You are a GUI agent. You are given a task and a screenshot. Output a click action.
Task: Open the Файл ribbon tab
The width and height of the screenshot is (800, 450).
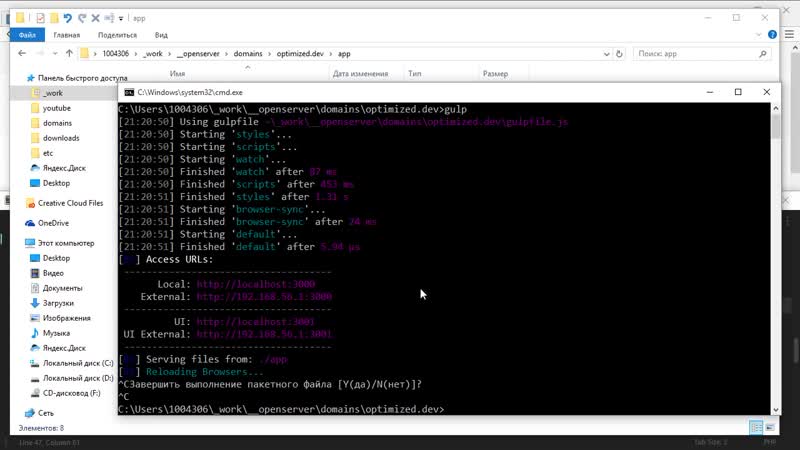[x=27, y=35]
